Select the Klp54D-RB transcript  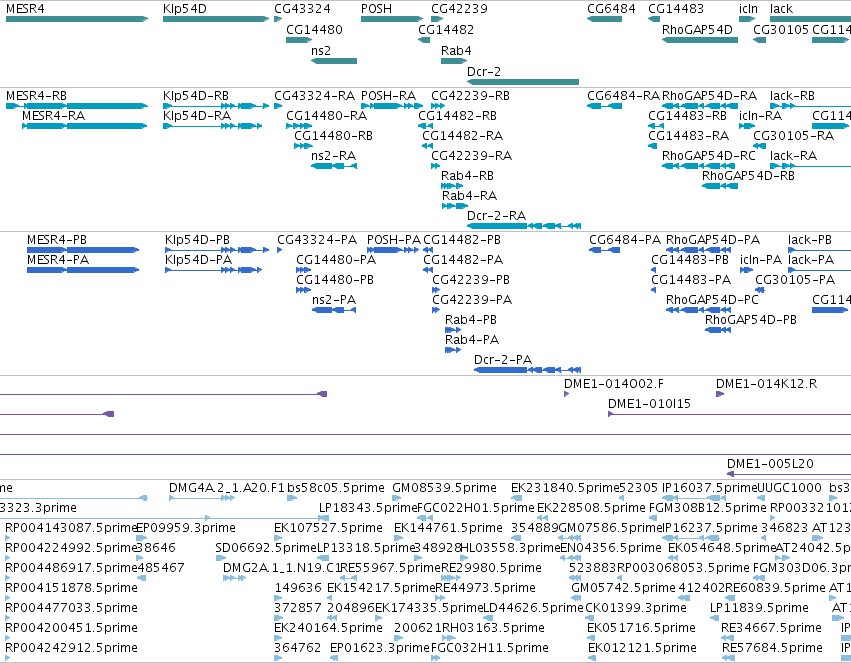coord(216,106)
